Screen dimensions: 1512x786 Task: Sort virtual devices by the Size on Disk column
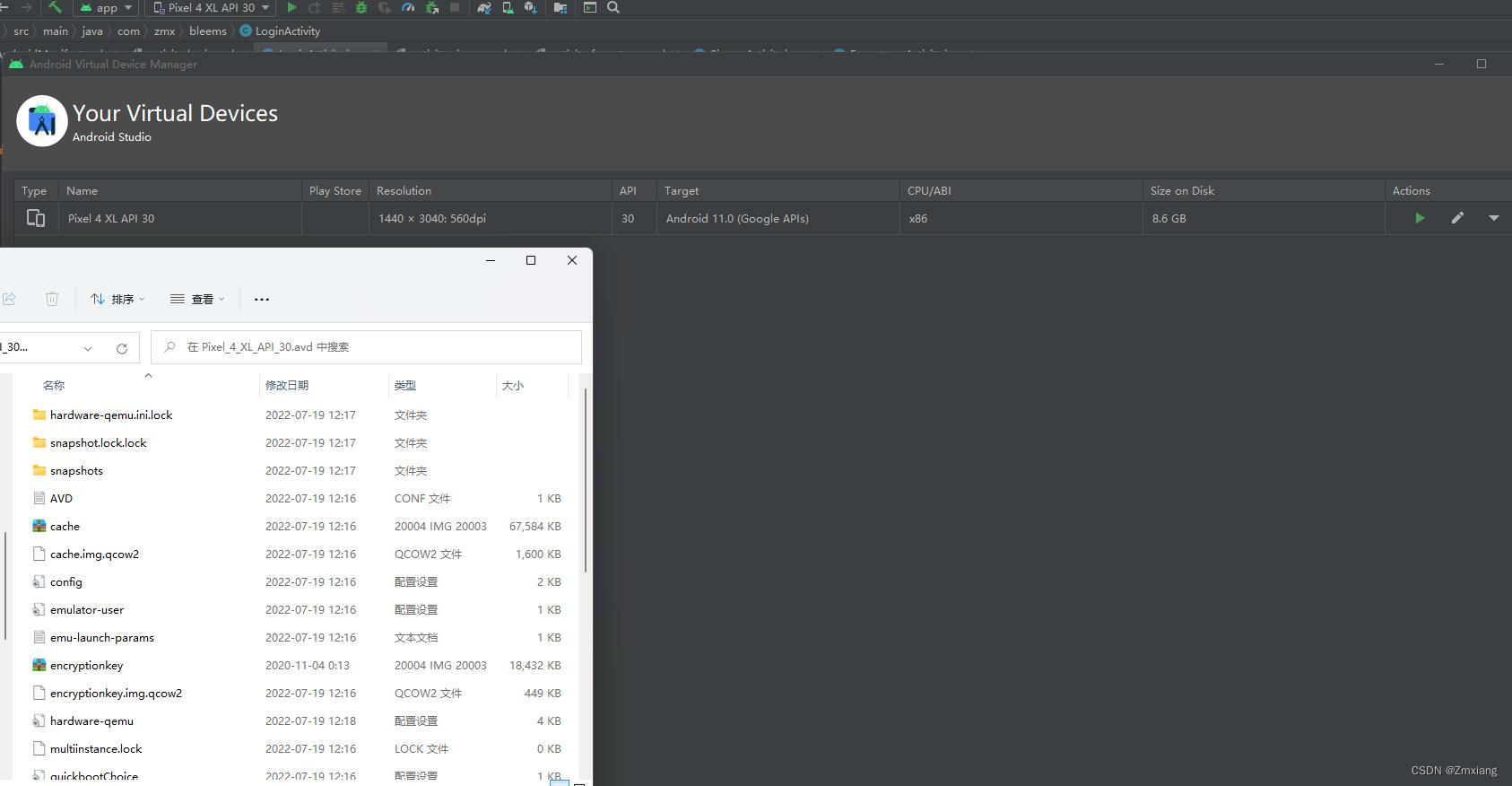[x=1264, y=190]
